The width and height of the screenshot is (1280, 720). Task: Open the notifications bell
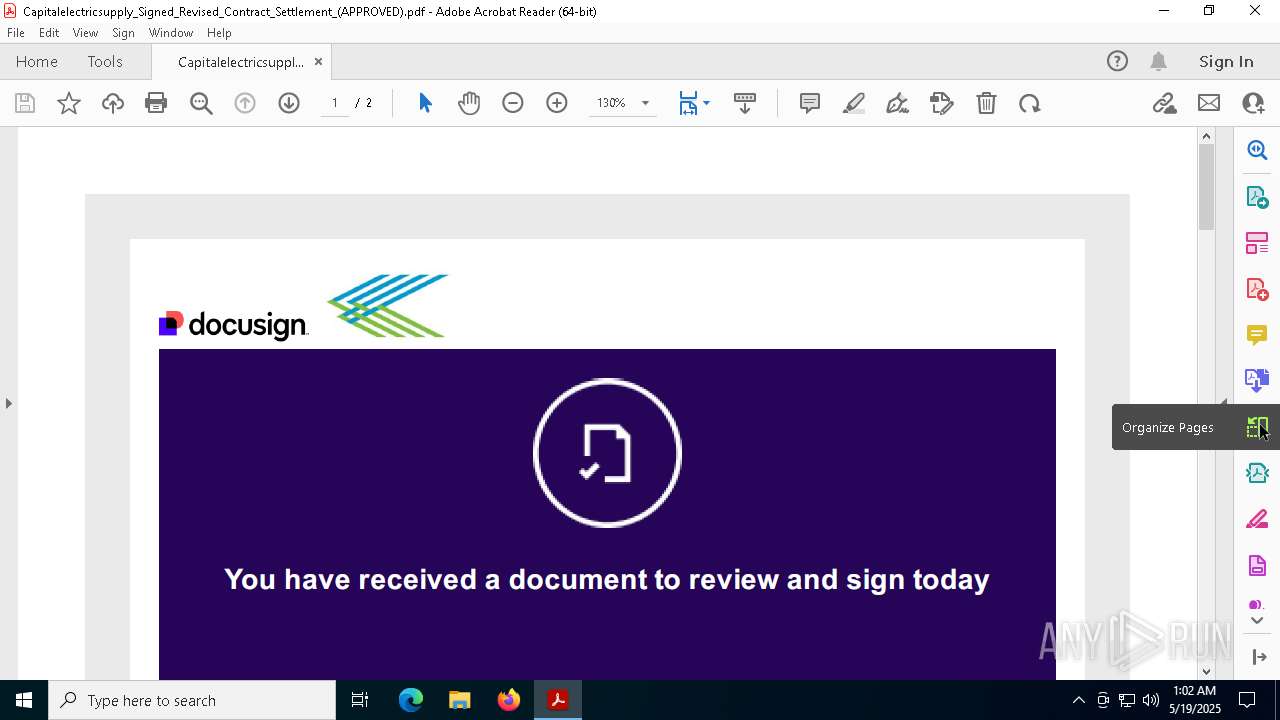pos(1159,61)
